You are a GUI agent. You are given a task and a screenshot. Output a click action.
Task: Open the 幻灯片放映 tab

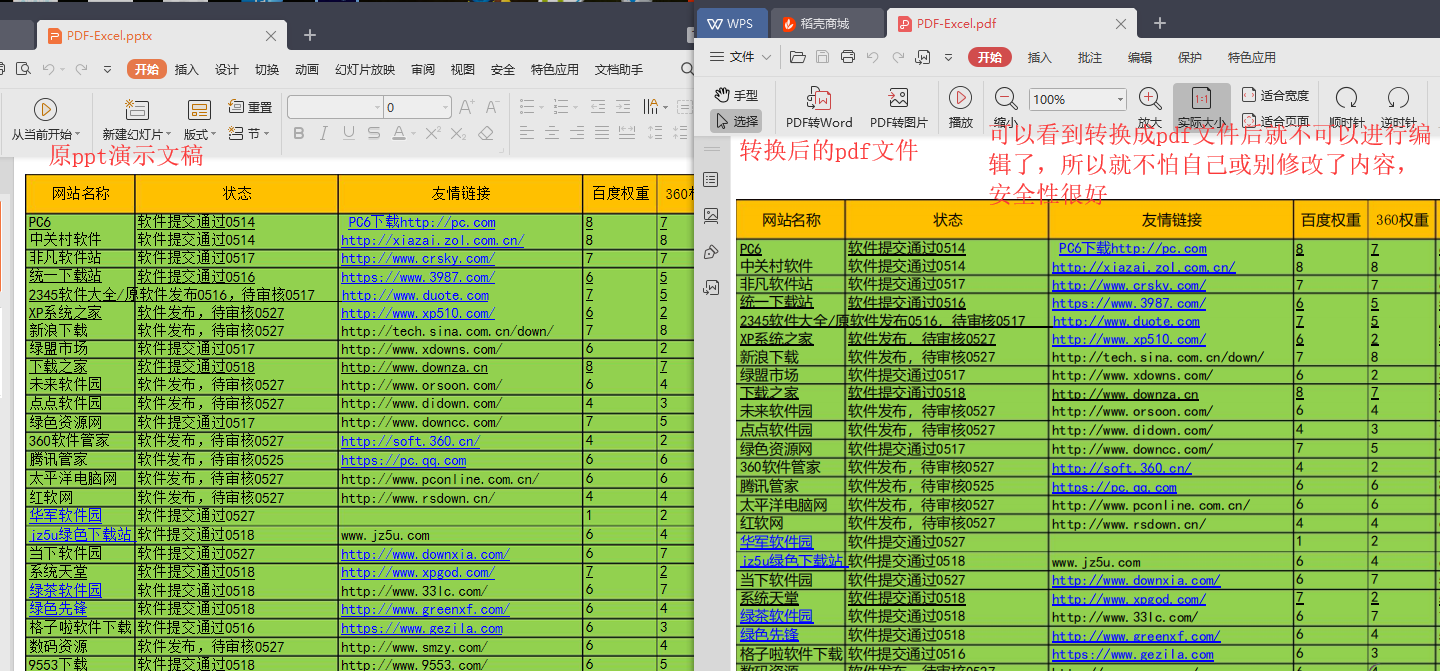point(365,69)
